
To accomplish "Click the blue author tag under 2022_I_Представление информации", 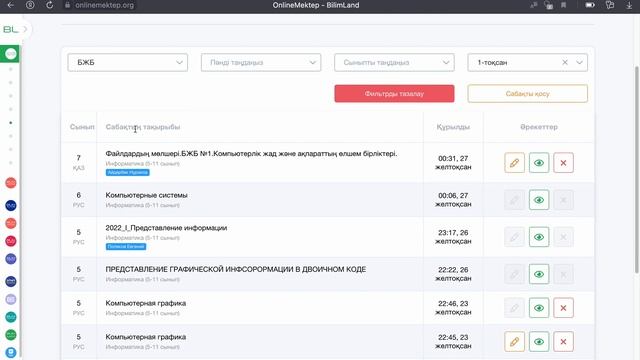I will (x=126, y=247).
